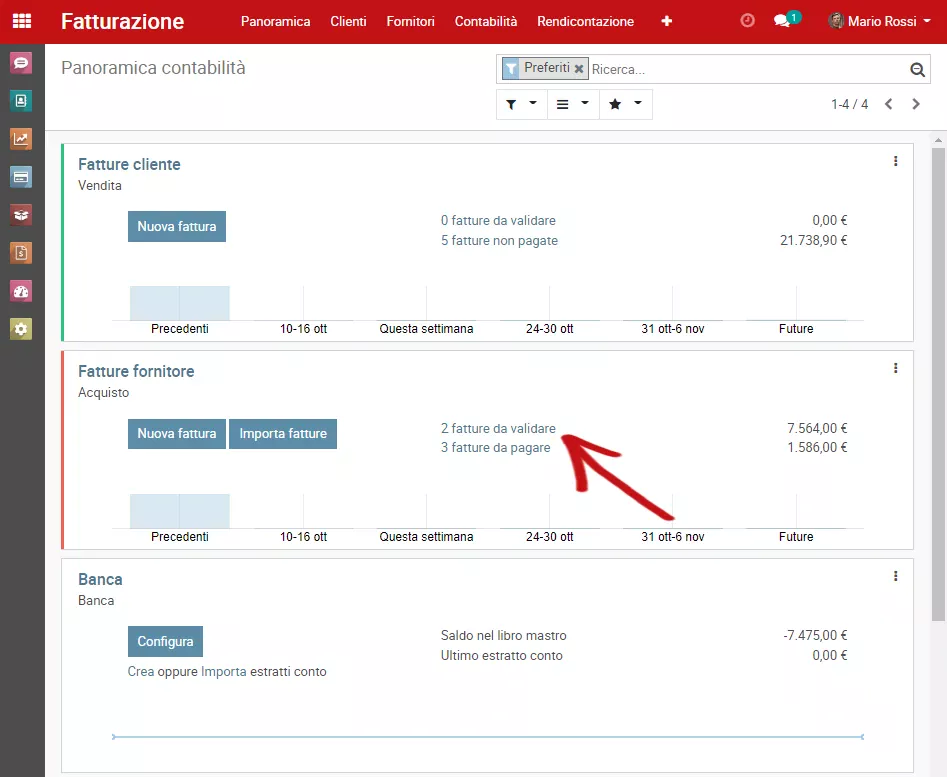Click Panoramica contabilità page heading
Viewport: 947px width, 777px height.
click(153, 68)
